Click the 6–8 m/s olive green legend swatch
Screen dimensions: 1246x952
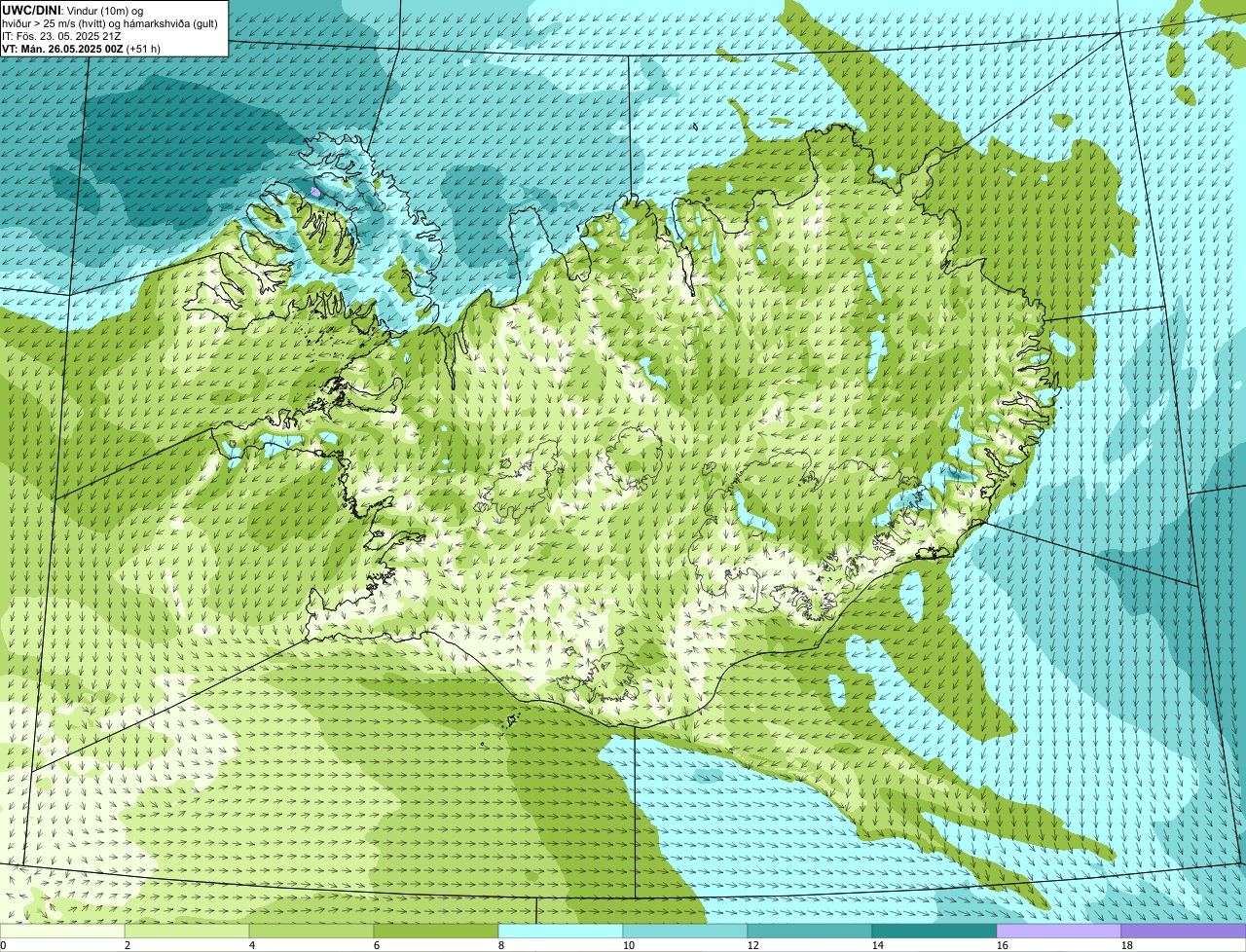tap(436, 932)
